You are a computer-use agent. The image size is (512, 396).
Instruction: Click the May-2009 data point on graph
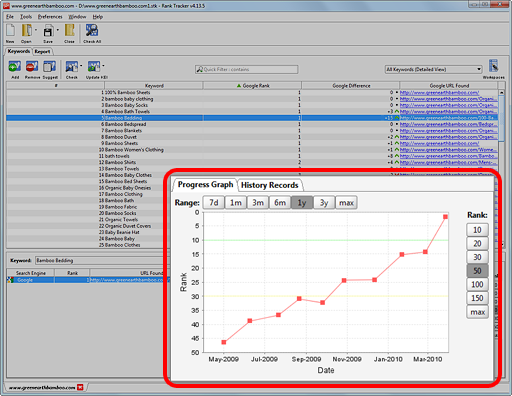[224, 342]
